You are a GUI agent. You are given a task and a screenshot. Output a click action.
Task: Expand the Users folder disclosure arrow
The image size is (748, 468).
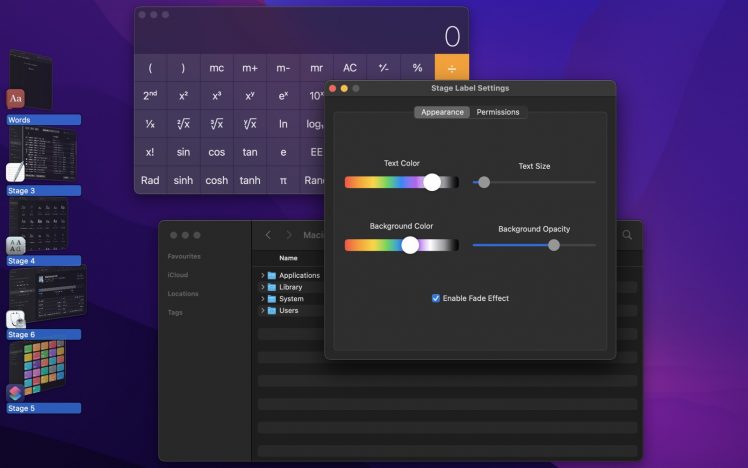[262, 311]
